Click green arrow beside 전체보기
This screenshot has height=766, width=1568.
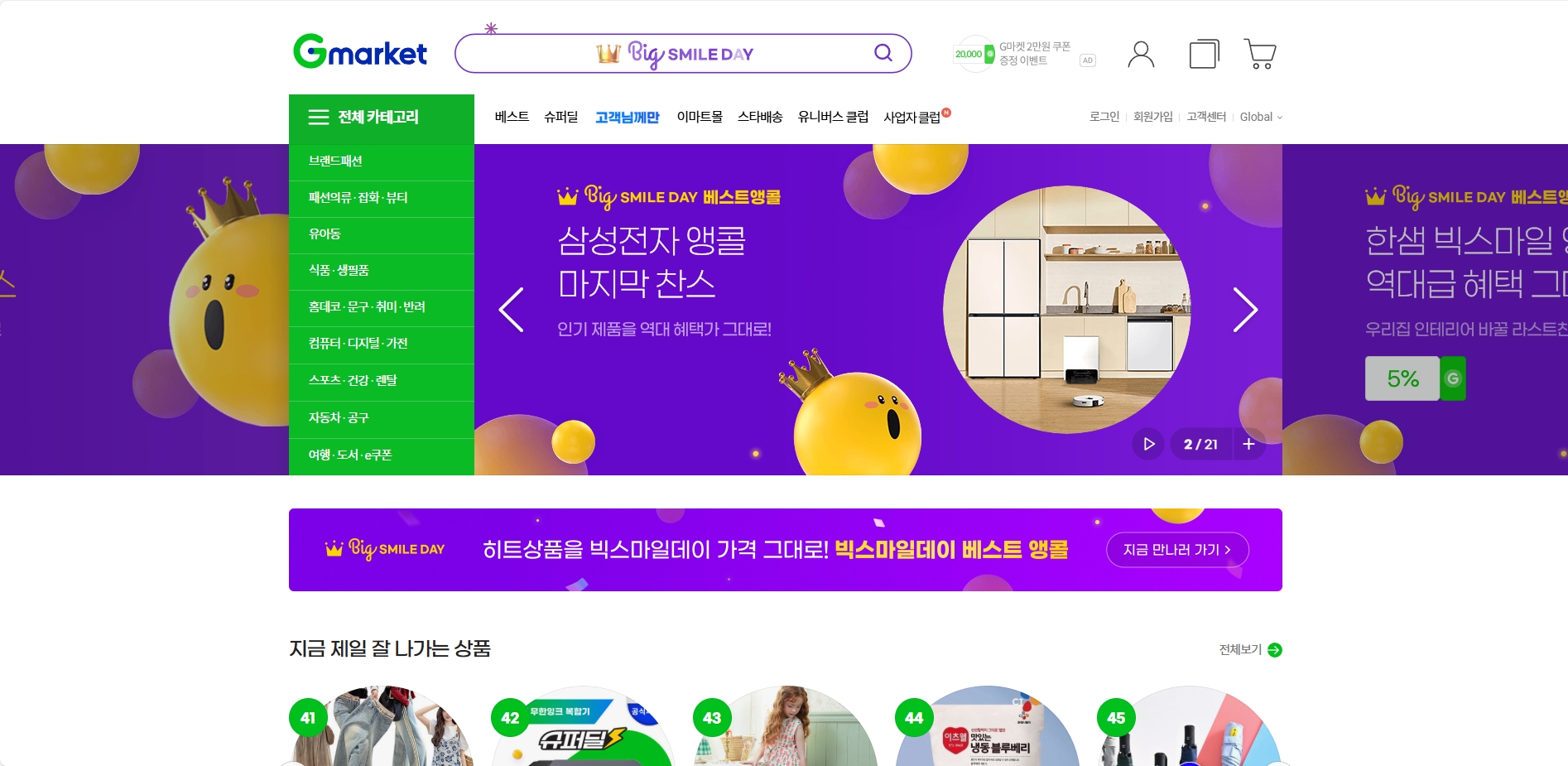1275,650
